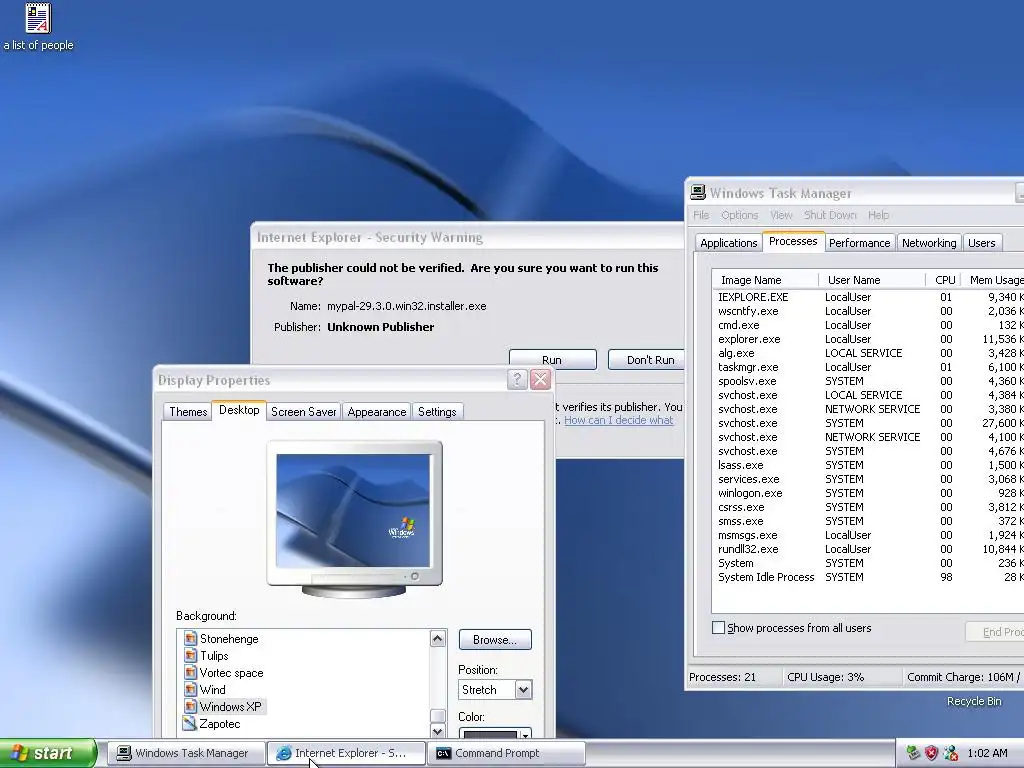Click Internet Explorer taskbar button icon
The width and height of the screenshot is (1024, 768).
point(283,753)
